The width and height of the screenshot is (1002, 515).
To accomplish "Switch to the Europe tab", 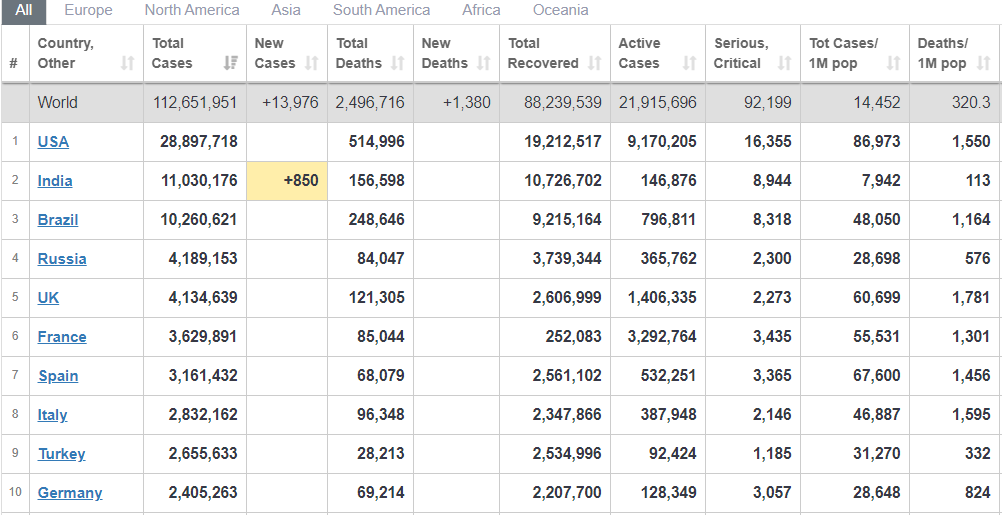I will pyautogui.click(x=88, y=10).
